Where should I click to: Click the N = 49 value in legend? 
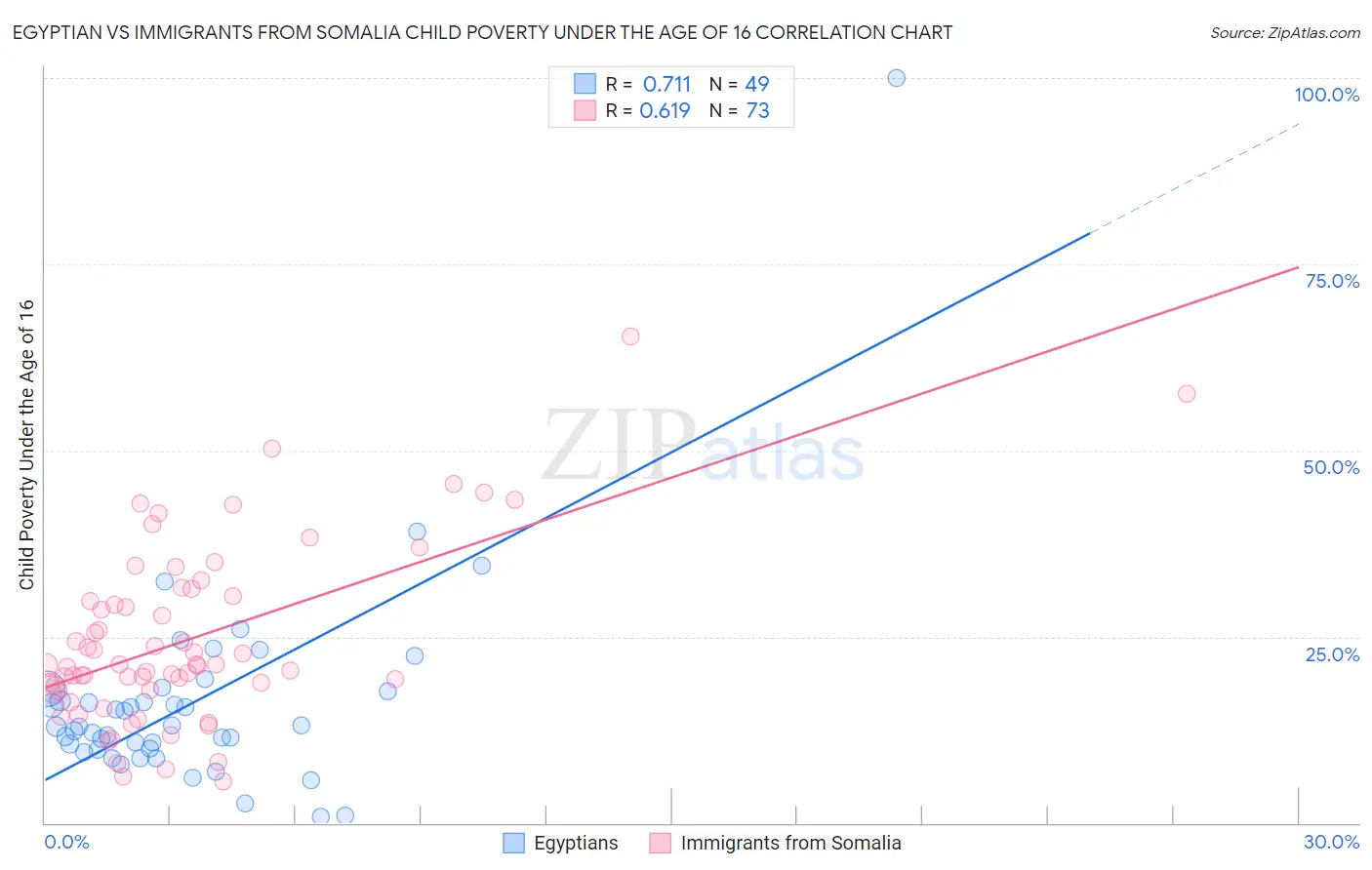coord(740,84)
